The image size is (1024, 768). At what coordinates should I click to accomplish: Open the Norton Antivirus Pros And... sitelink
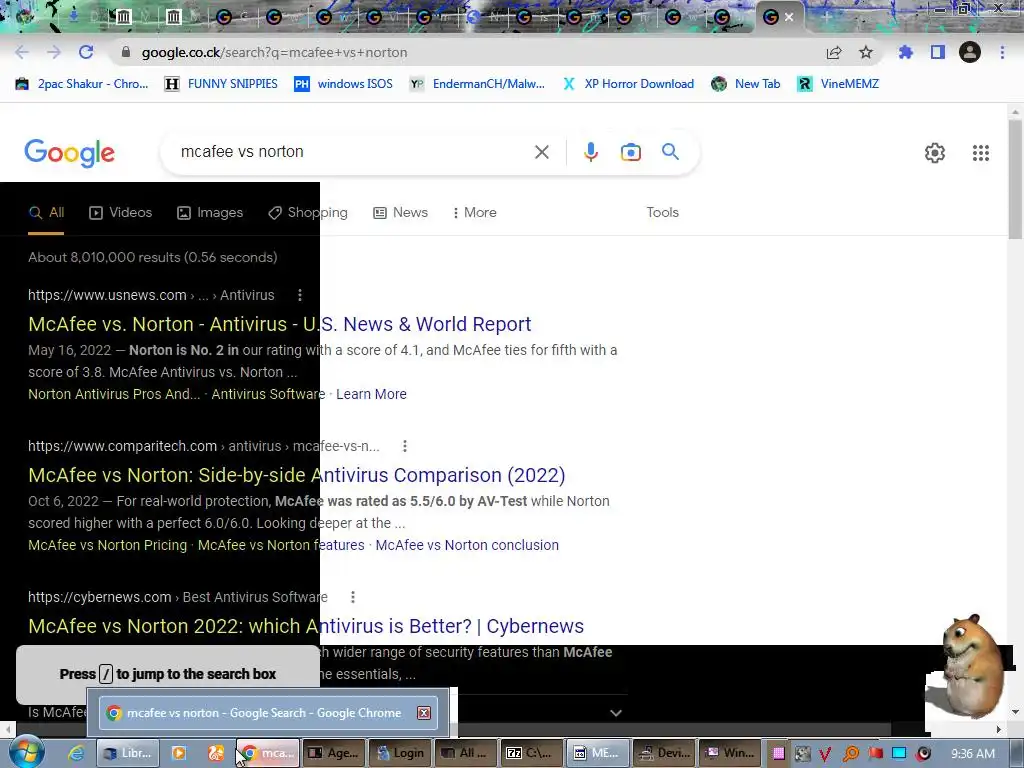114,394
